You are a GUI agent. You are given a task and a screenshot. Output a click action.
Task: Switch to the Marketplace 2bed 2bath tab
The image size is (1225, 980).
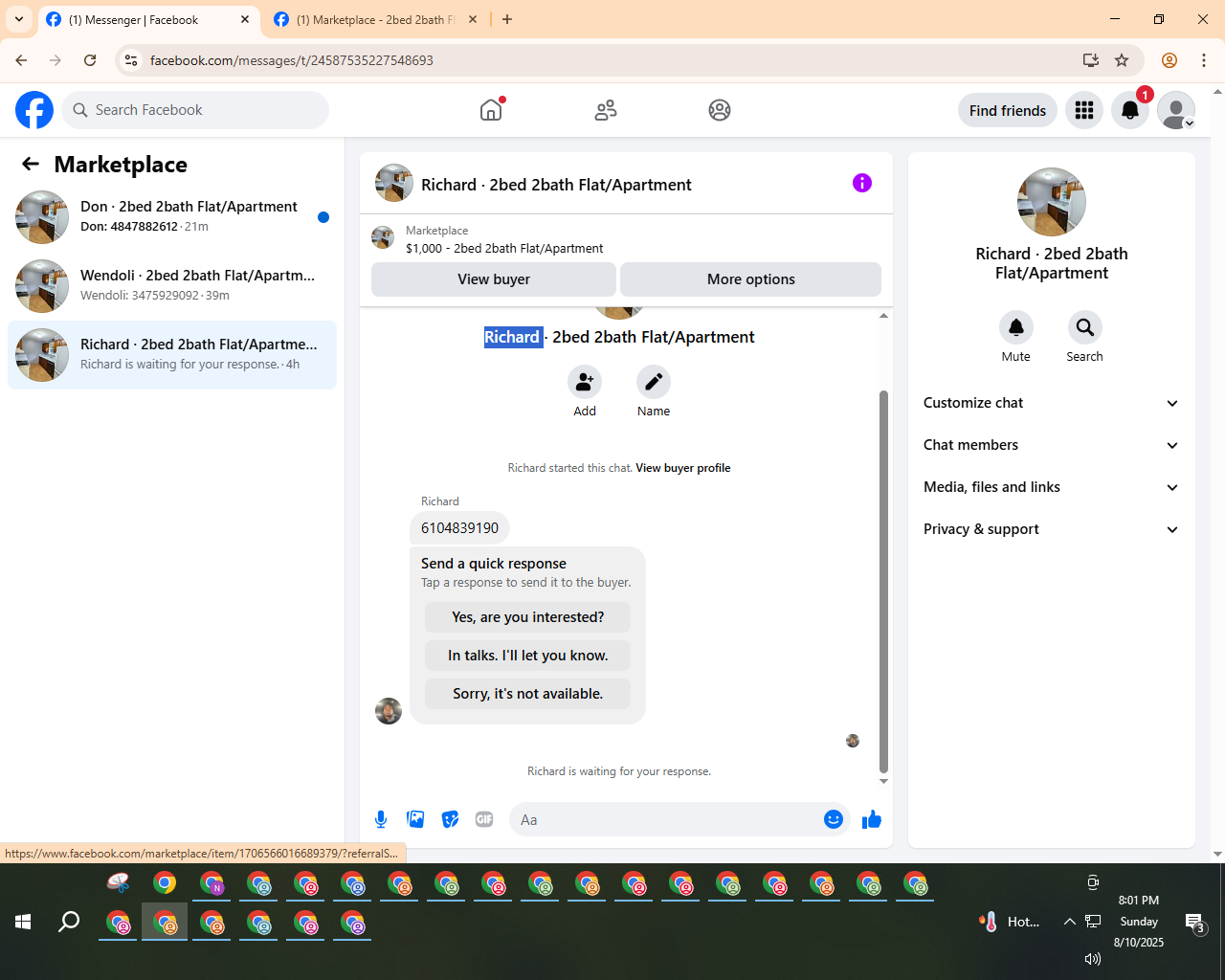(x=375, y=20)
